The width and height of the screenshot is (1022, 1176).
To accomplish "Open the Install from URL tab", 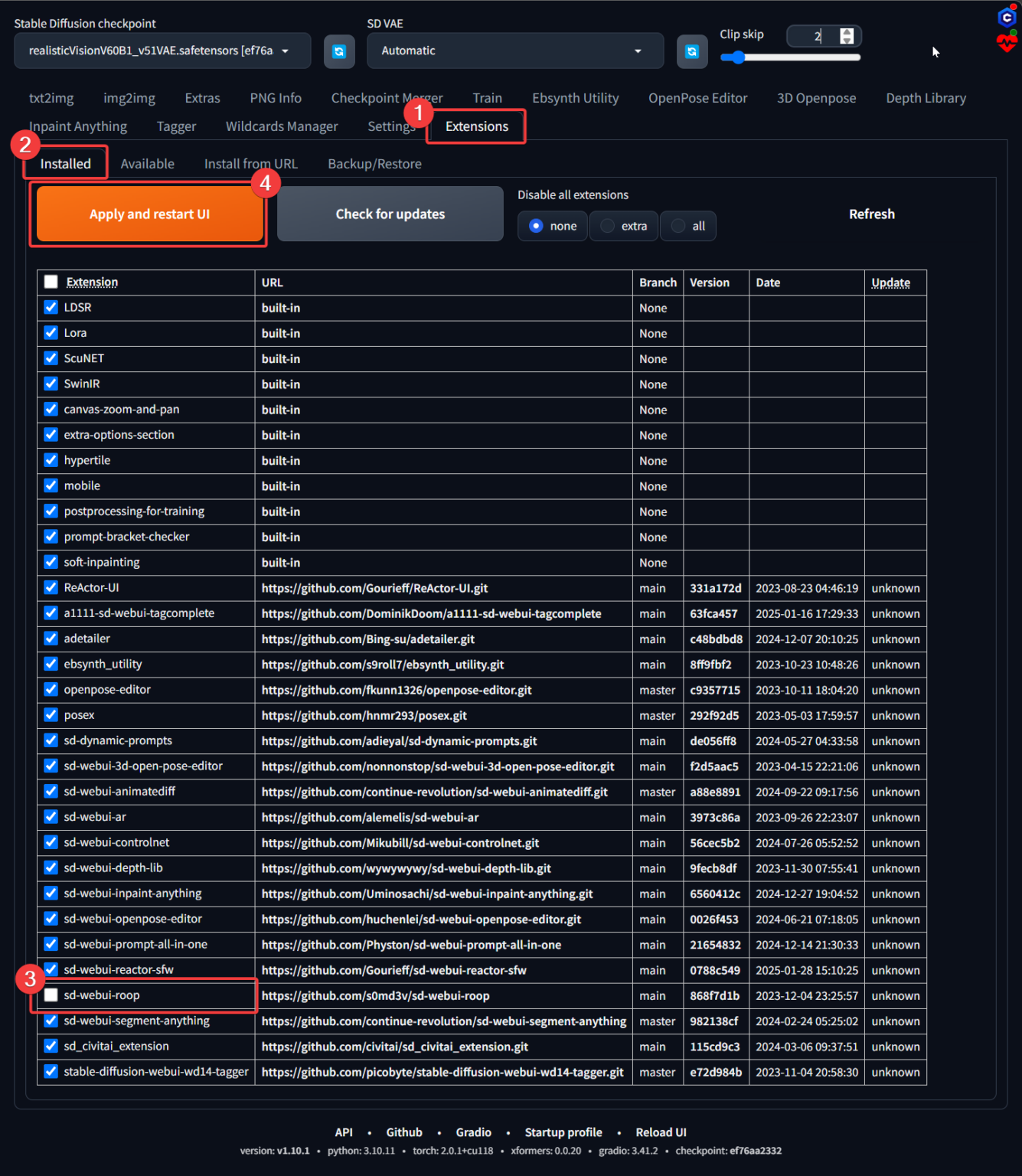I will [250, 164].
